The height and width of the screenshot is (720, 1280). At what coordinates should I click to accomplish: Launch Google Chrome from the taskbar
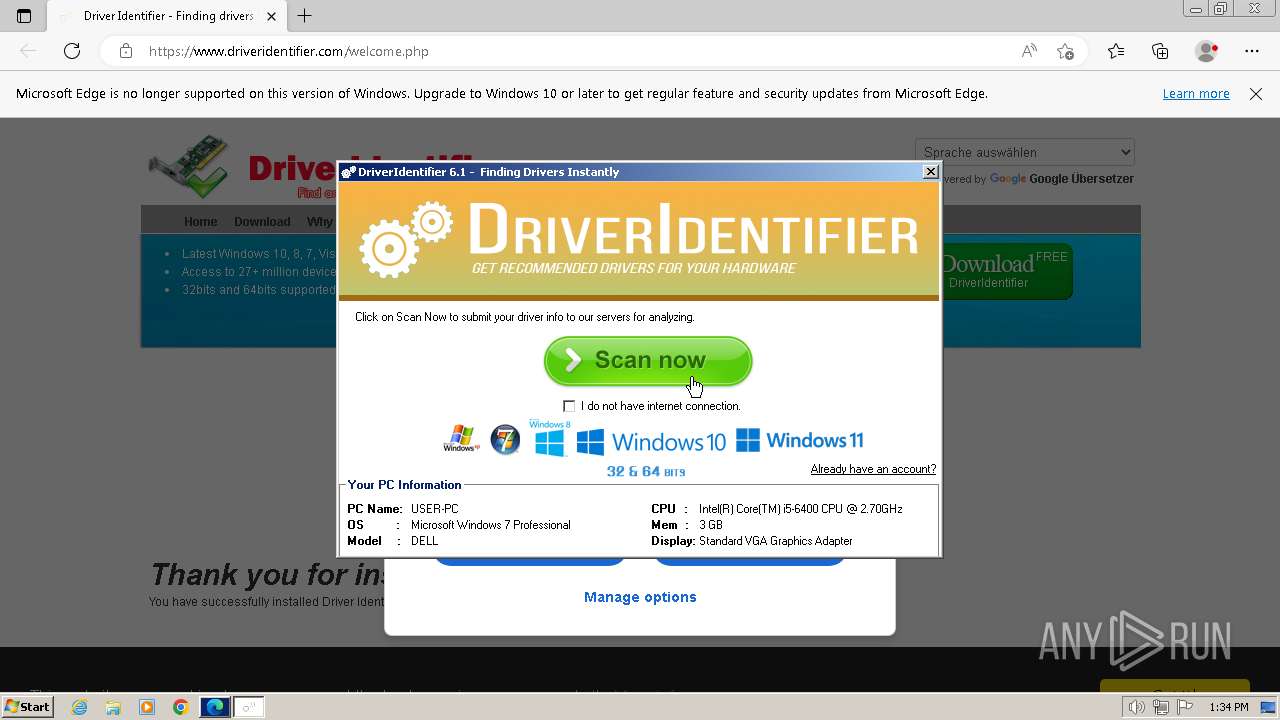tap(180, 707)
